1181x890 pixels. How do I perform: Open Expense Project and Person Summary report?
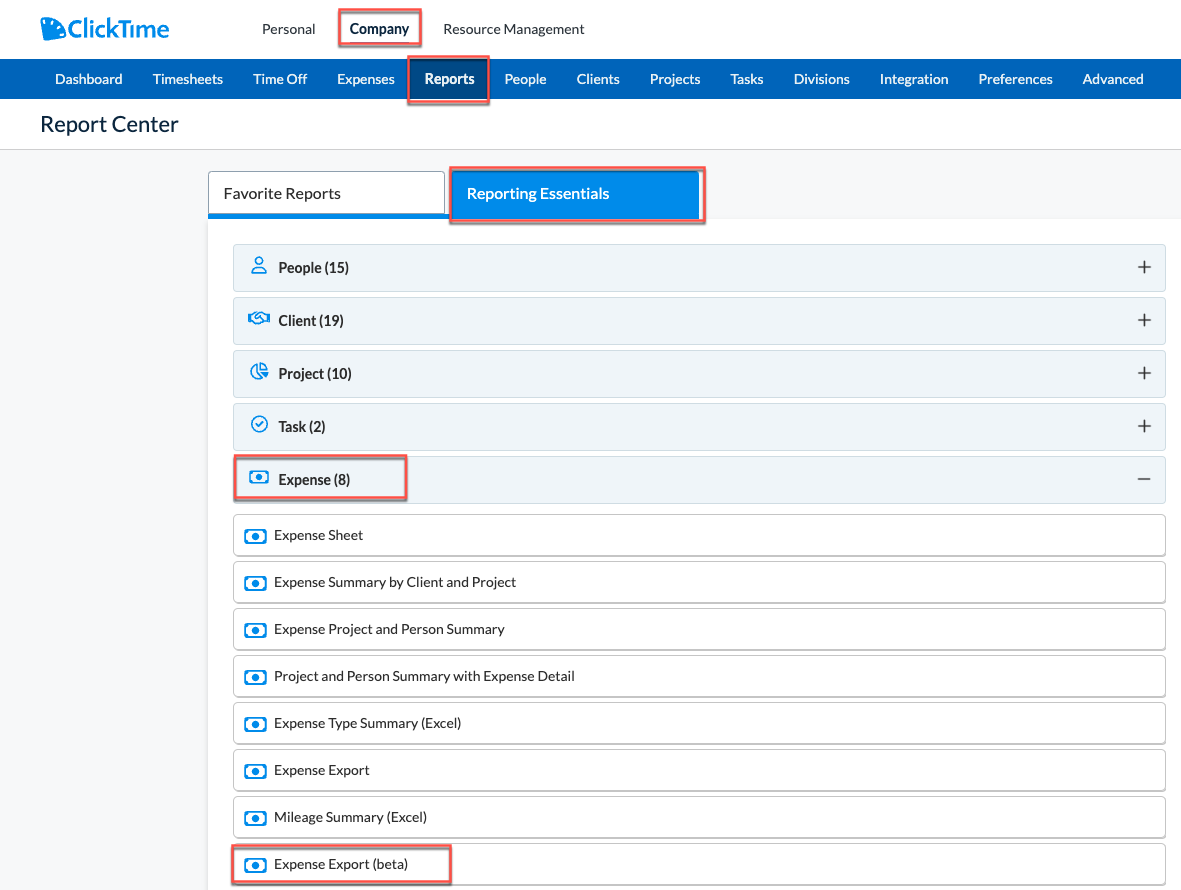point(699,629)
